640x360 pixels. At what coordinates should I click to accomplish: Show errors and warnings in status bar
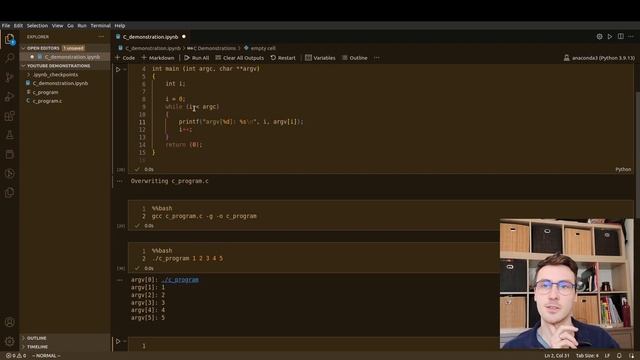click(x=16, y=356)
